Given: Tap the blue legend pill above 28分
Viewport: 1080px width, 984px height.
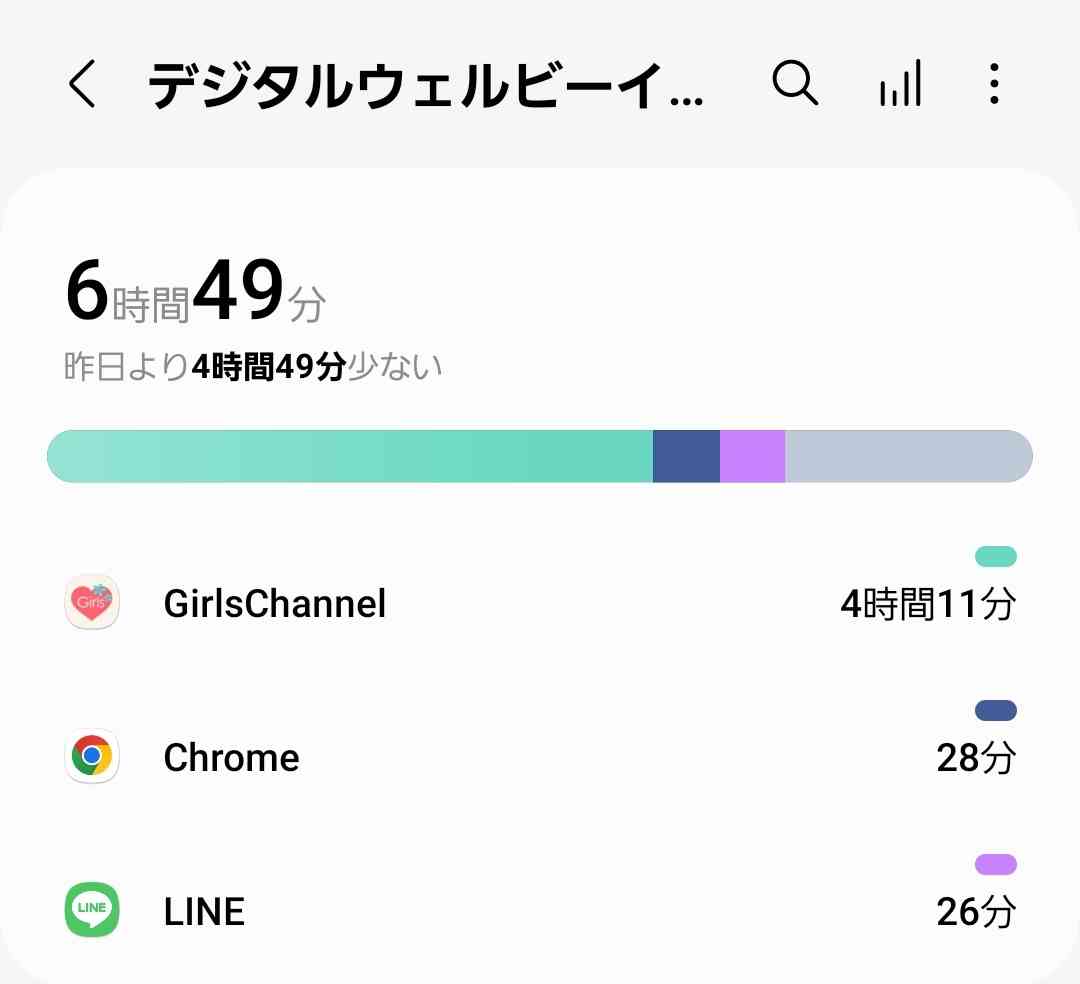Looking at the screenshot, I should pos(996,711).
